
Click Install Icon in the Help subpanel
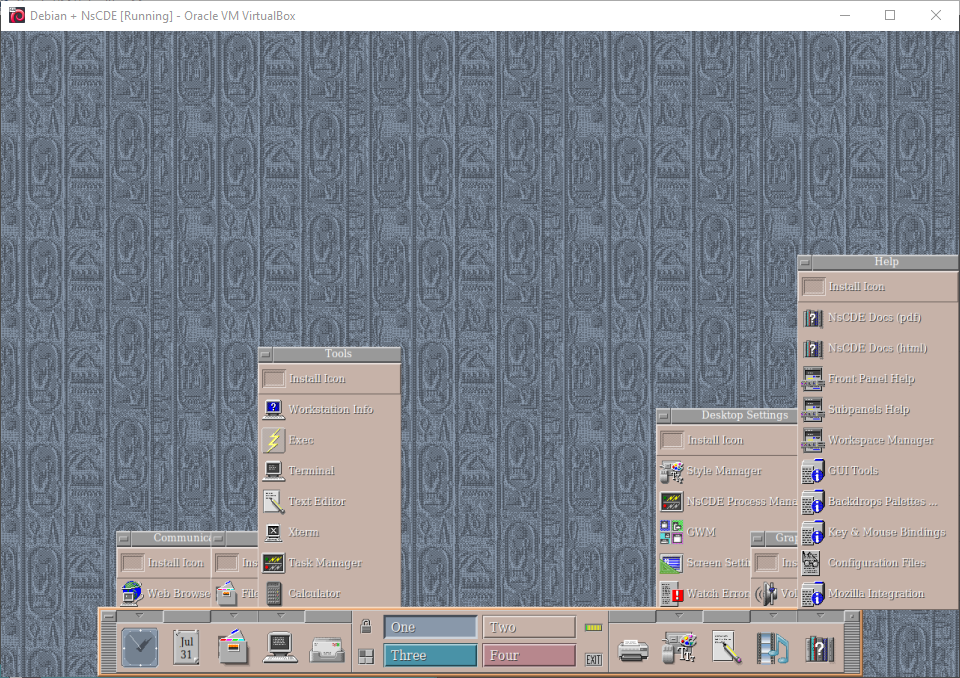tap(856, 287)
